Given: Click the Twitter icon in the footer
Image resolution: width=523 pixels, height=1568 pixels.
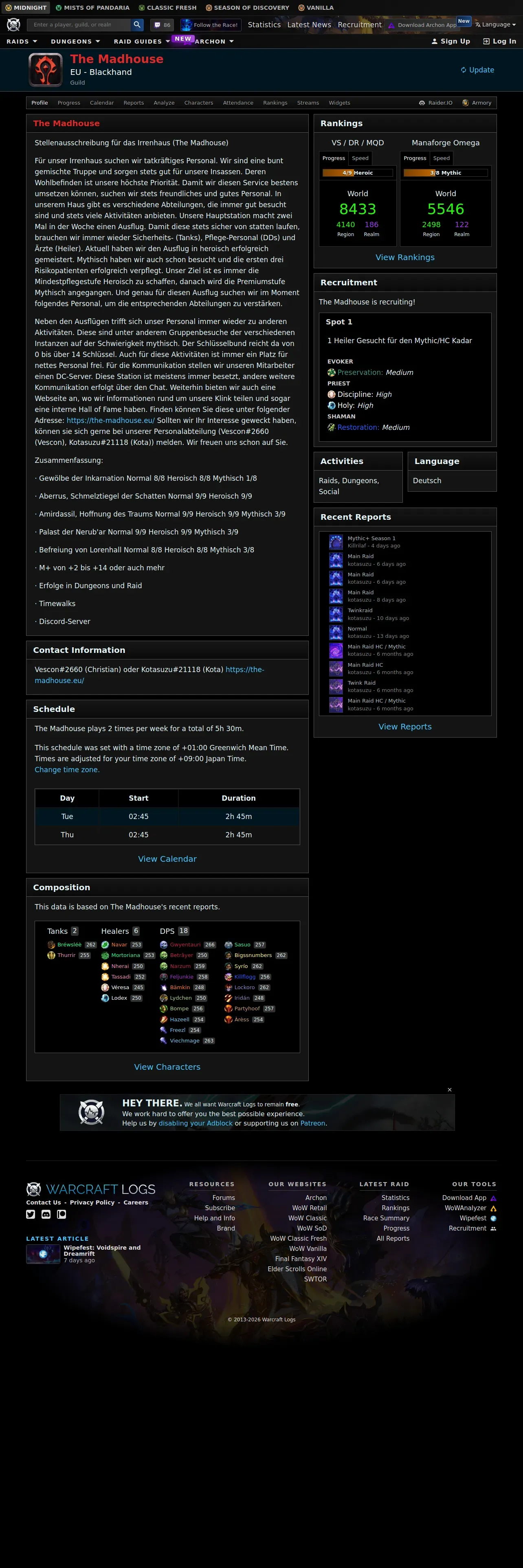Looking at the screenshot, I should [31, 1214].
